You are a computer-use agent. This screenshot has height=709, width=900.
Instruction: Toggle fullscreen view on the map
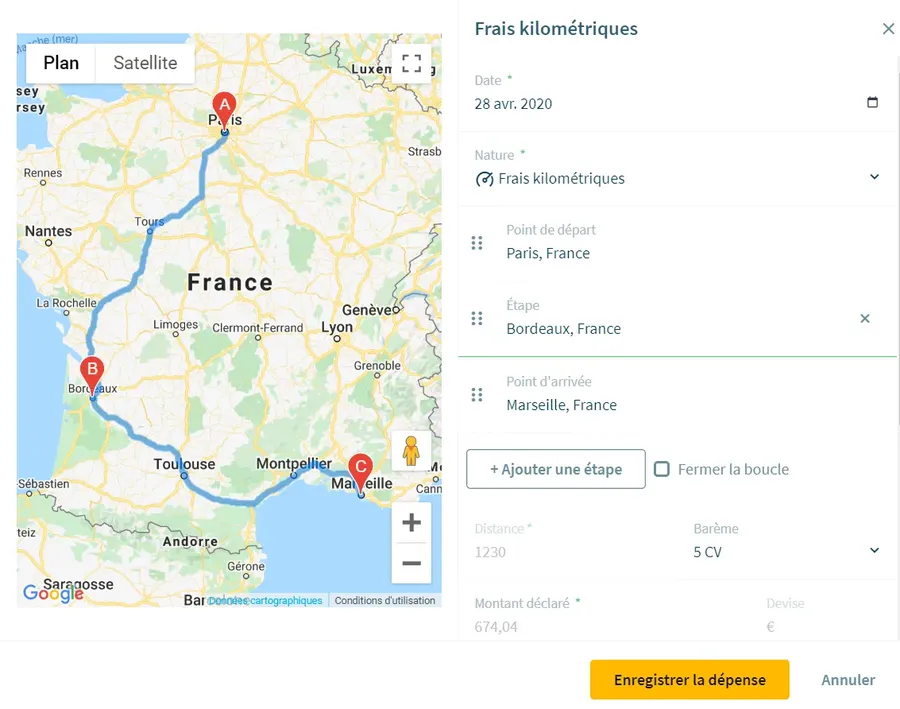[411, 64]
